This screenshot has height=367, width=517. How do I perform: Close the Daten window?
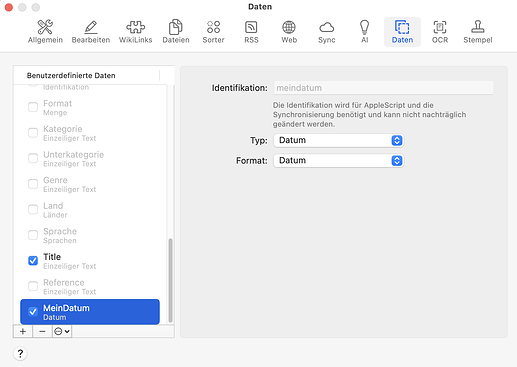[x=9, y=7]
